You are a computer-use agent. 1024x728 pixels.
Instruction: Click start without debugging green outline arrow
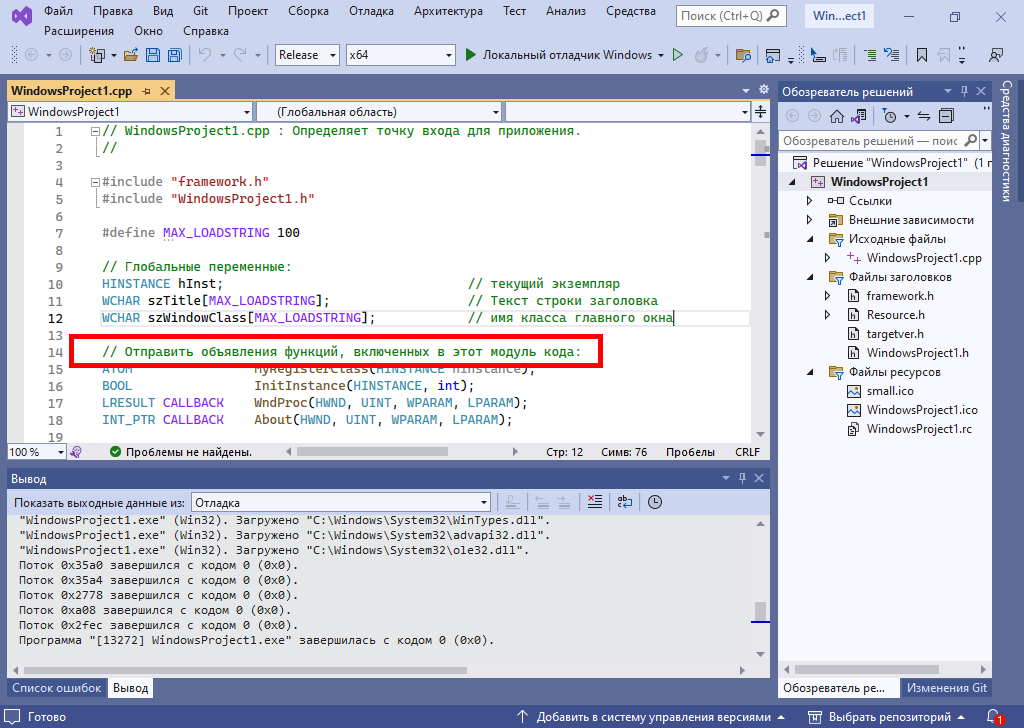(677, 55)
